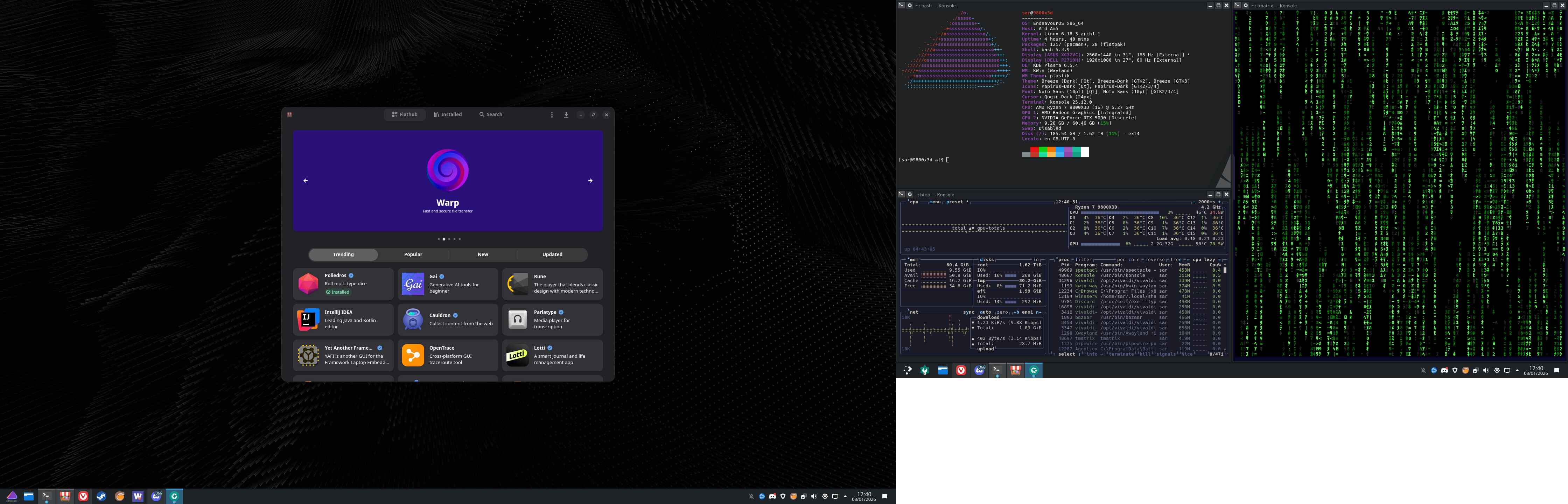
Task: Toggle io mode in btop disks panel
Action: click(x=1036, y=260)
